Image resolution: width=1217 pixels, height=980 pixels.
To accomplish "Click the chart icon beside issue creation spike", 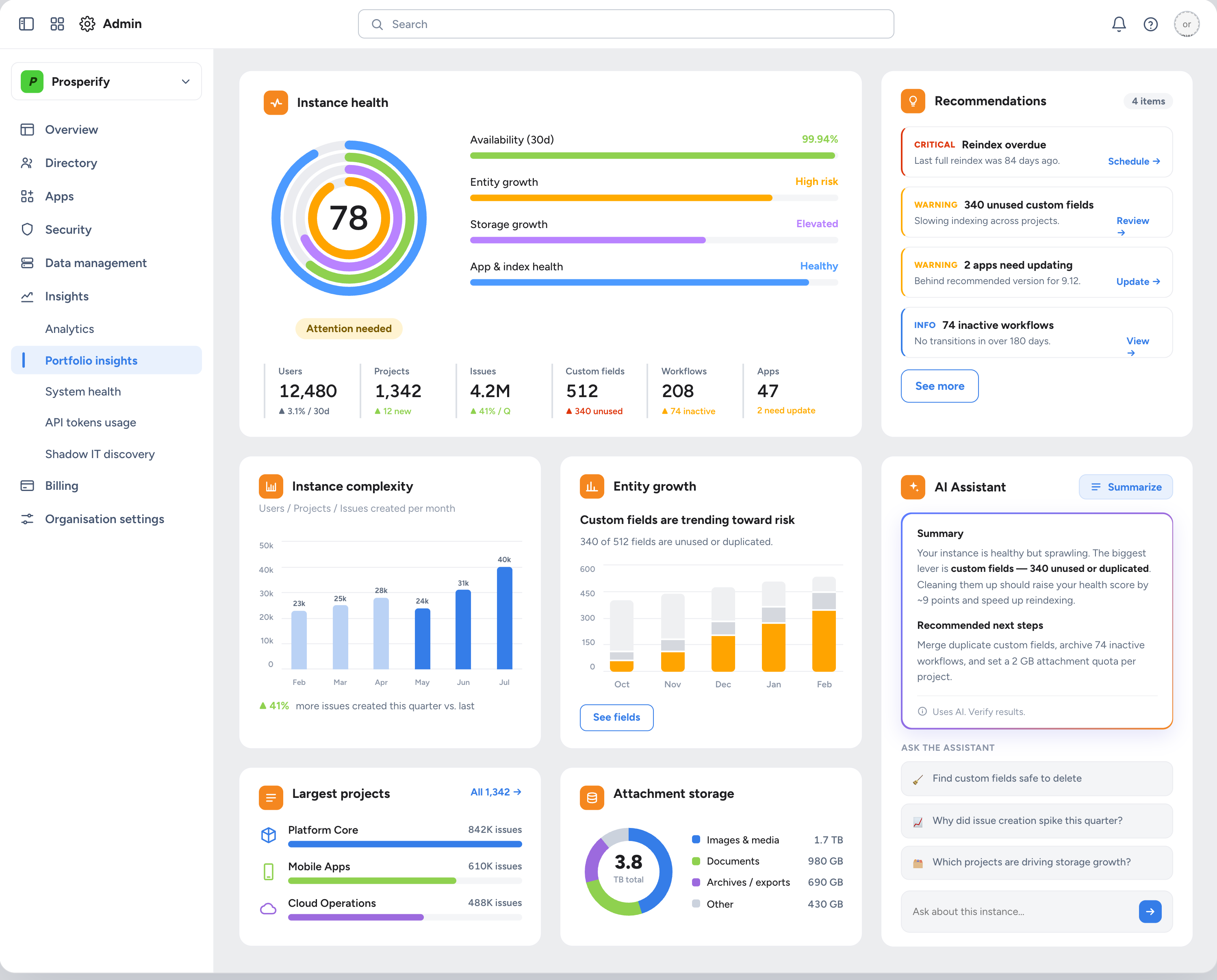I will click(x=918, y=821).
